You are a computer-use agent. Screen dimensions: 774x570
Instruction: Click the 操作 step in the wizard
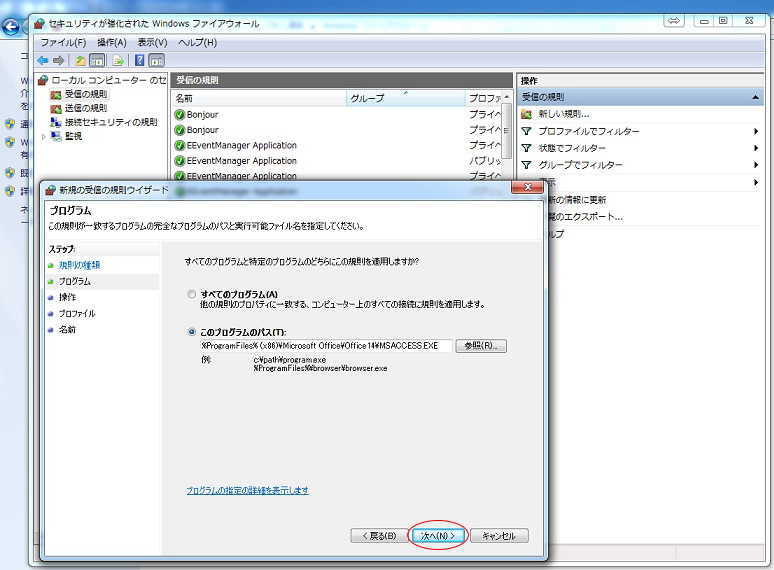tap(67, 297)
